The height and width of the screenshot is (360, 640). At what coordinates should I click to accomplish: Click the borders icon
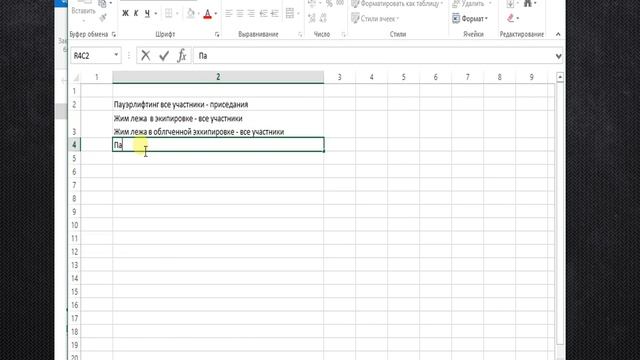tap(169, 13)
